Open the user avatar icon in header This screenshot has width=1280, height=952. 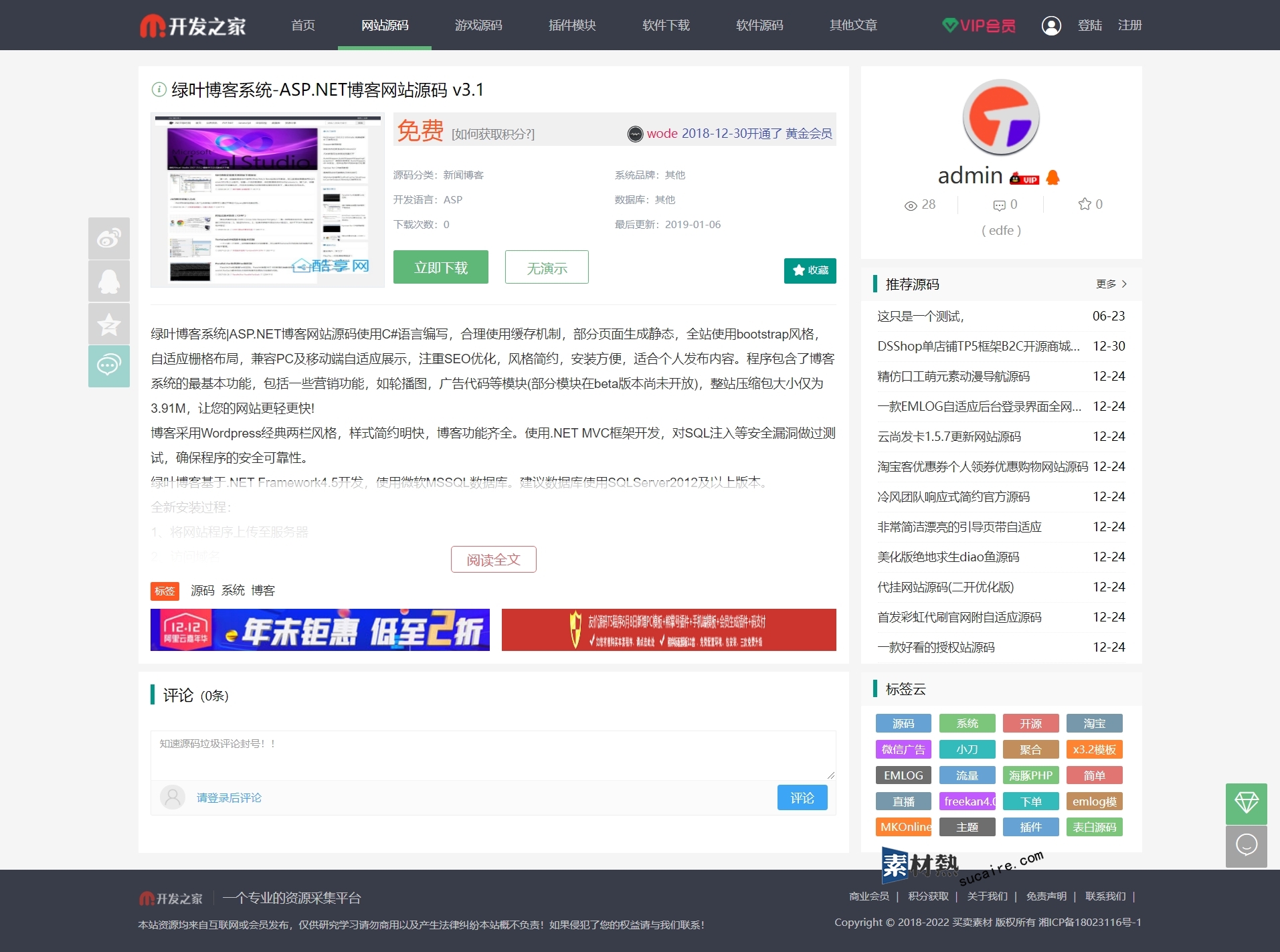coord(1051,25)
